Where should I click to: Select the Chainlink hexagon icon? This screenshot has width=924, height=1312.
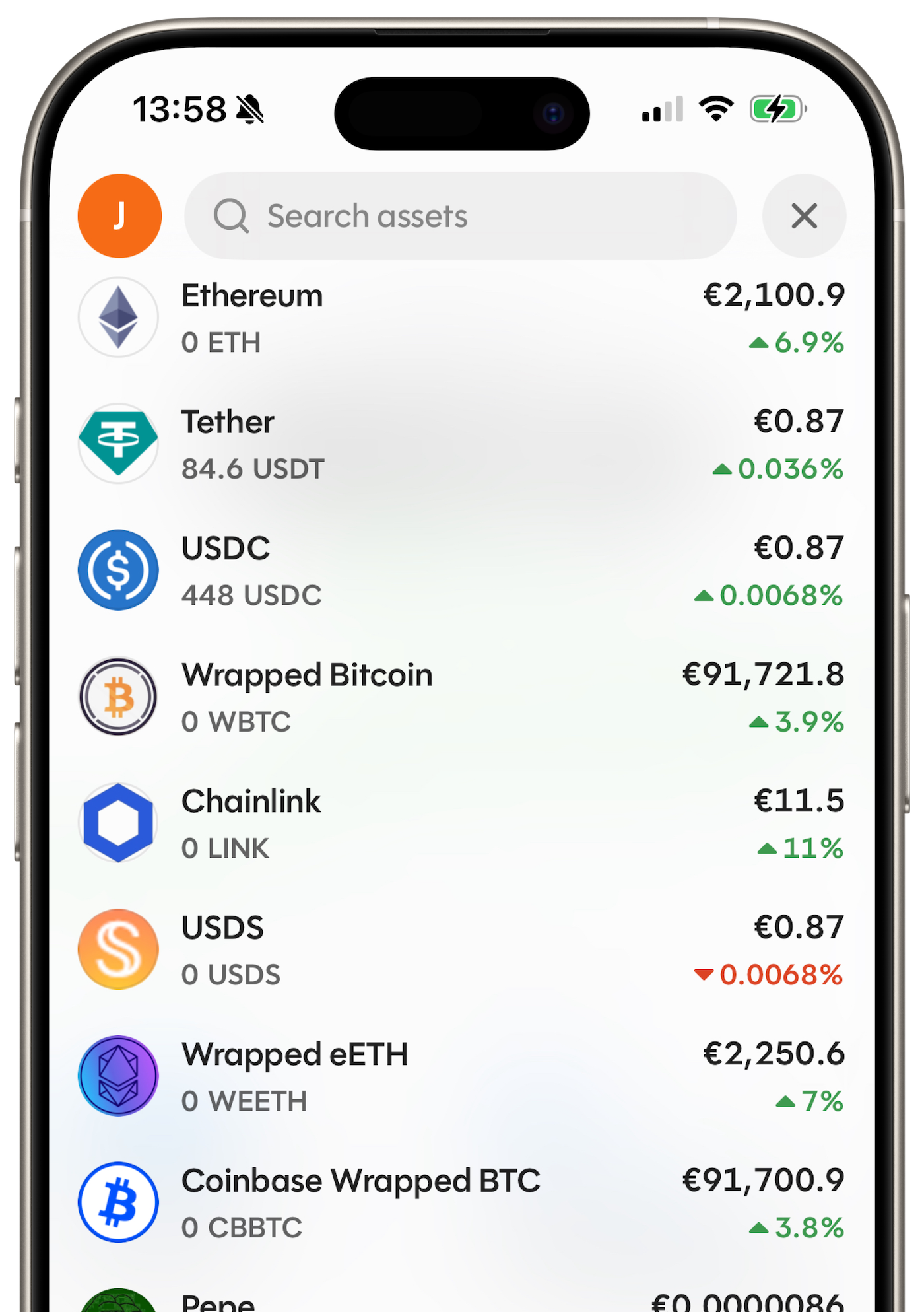(x=118, y=823)
